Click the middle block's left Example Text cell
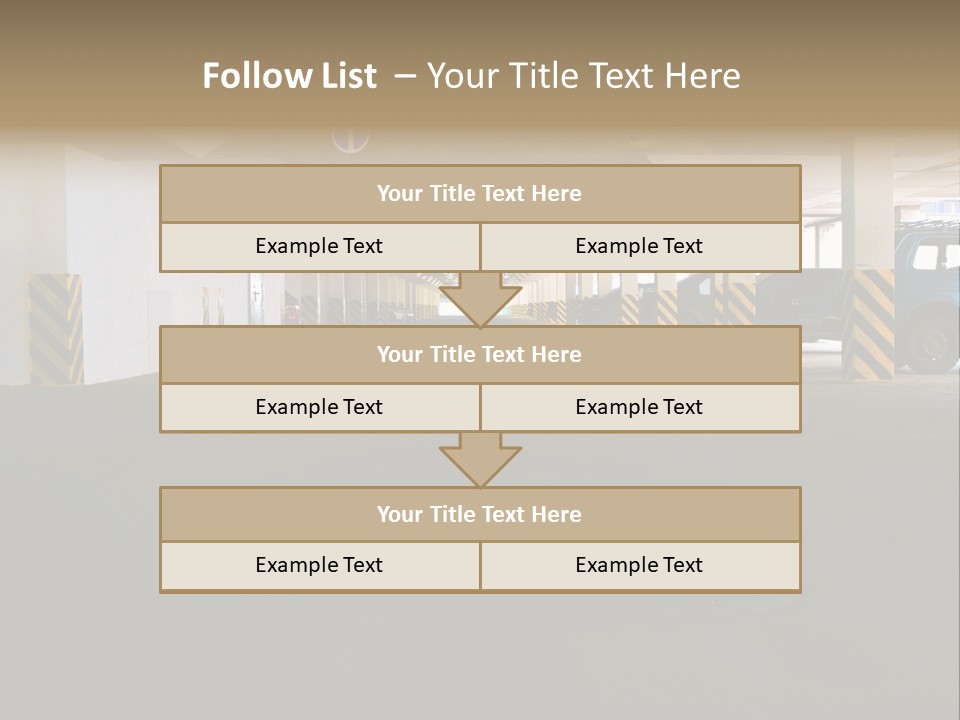Image resolution: width=960 pixels, height=720 pixels. [x=319, y=407]
